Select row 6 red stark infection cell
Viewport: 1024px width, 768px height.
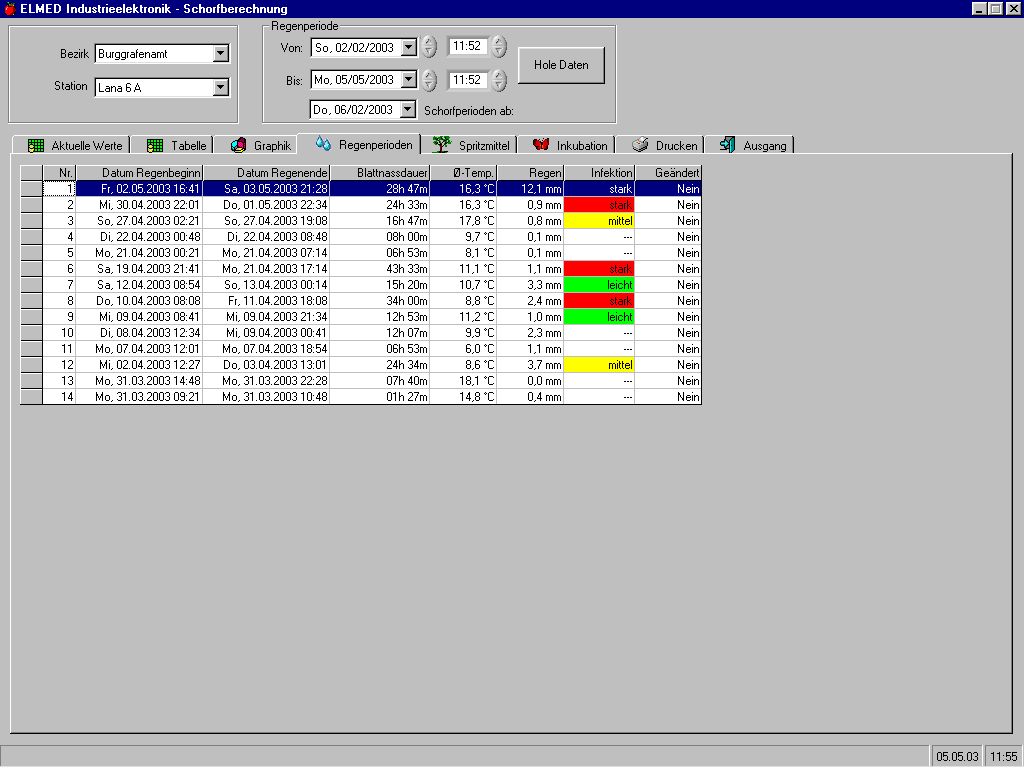point(599,269)
